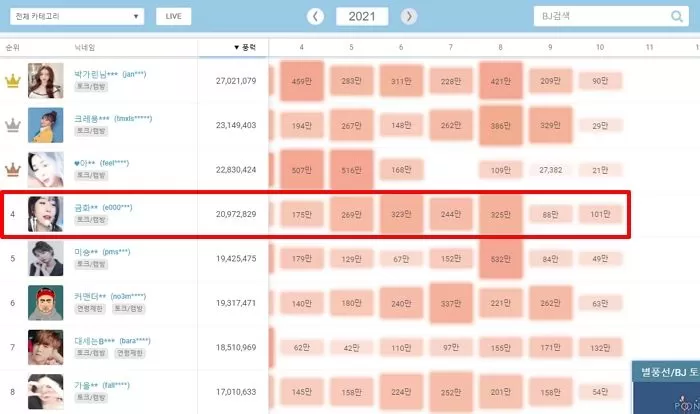Open 가을** (fall****) nickname link

(102, 385)
